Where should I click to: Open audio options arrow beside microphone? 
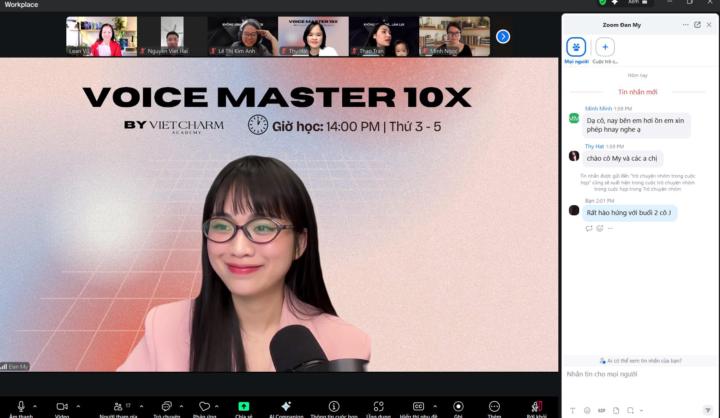(35, 406)
